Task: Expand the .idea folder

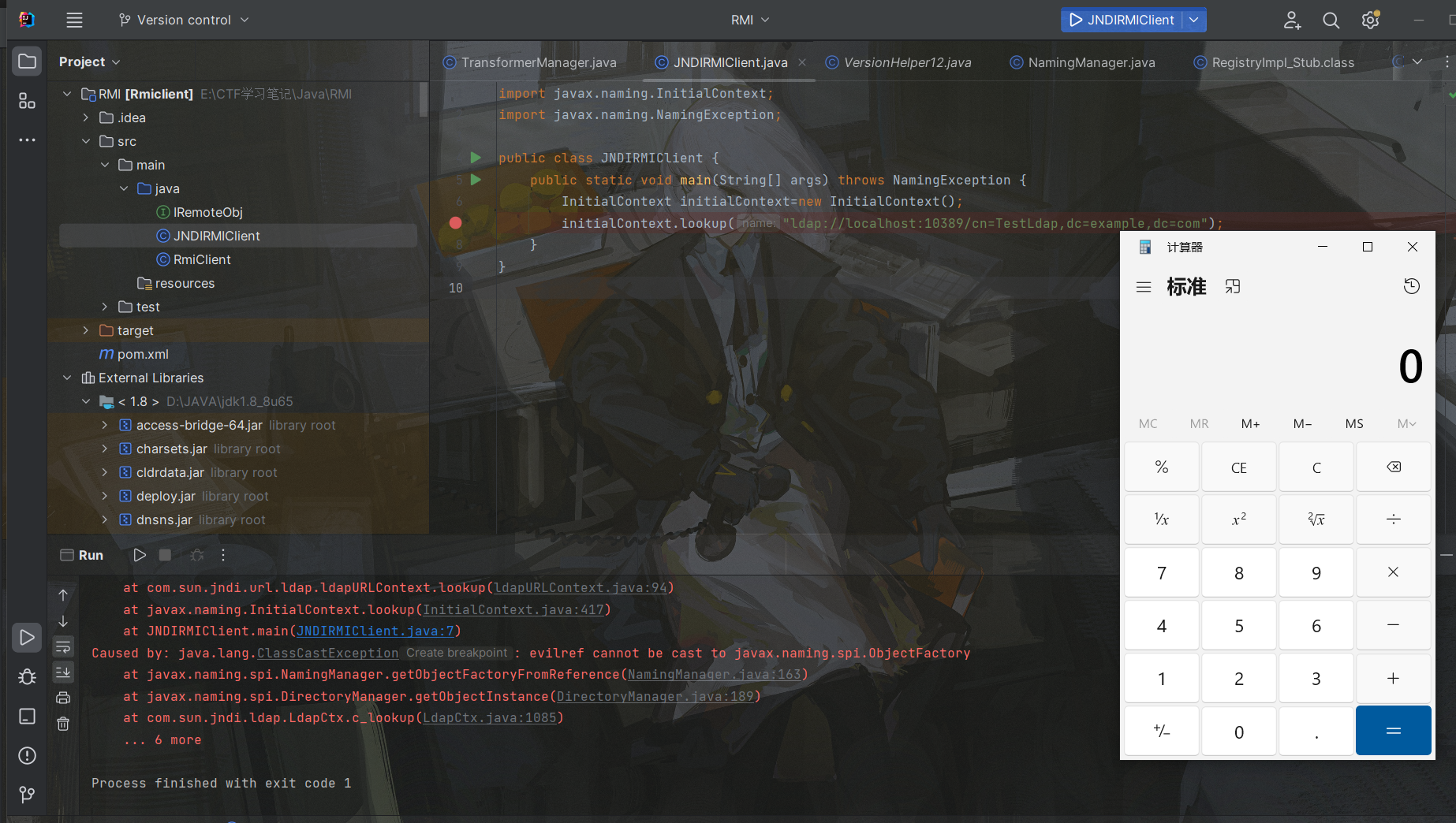Action: coord(86,117)
